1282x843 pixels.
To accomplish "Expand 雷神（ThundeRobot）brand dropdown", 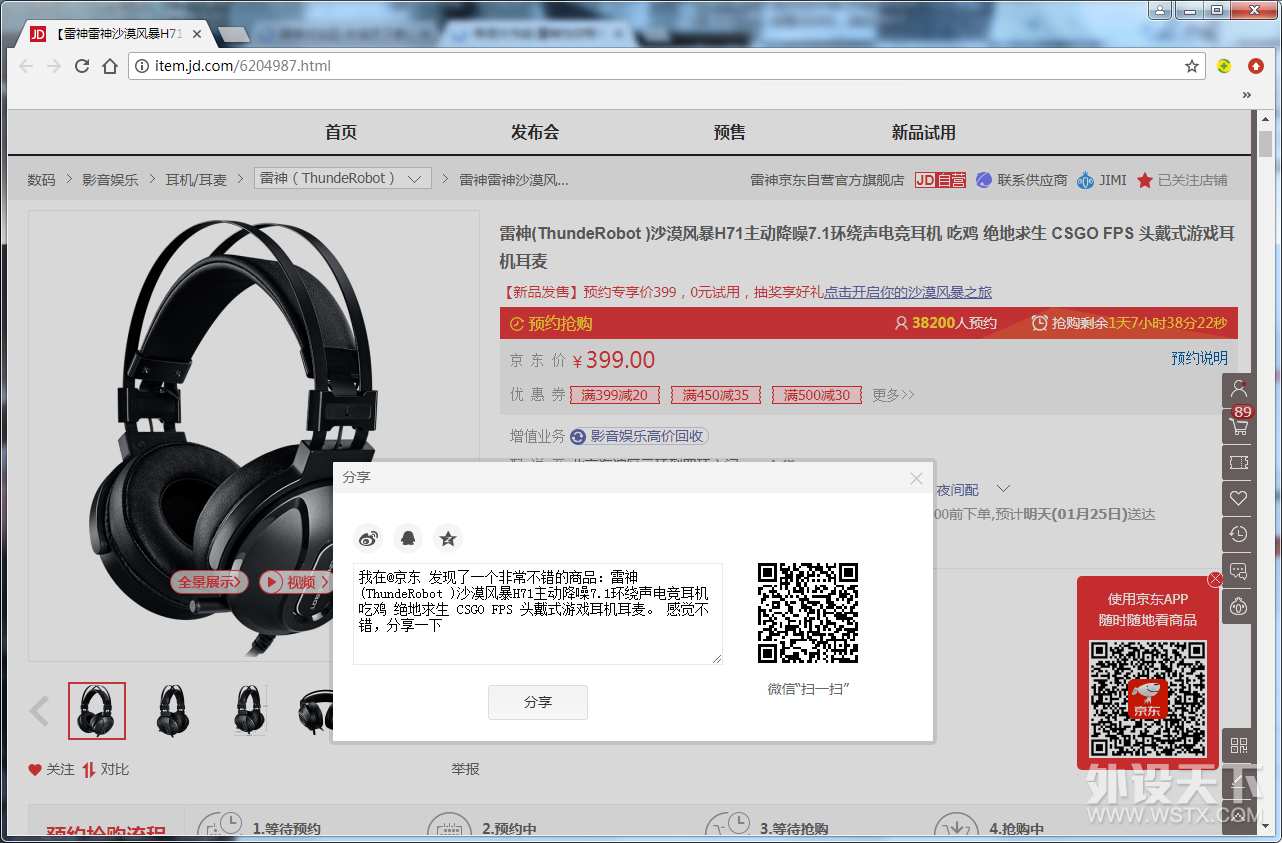I will pyautogui.click(x=343, y=178).
